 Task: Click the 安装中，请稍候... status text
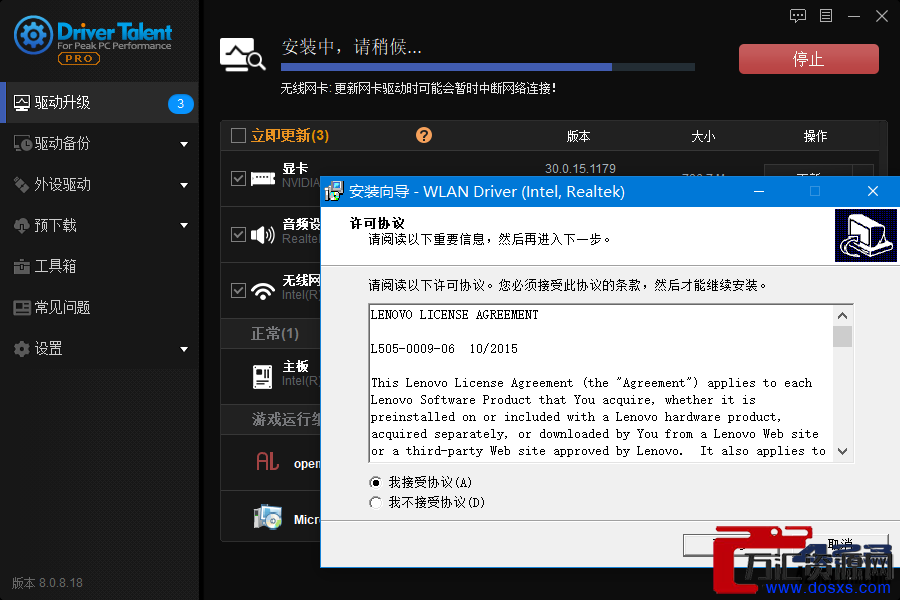(x=352, y=47)
